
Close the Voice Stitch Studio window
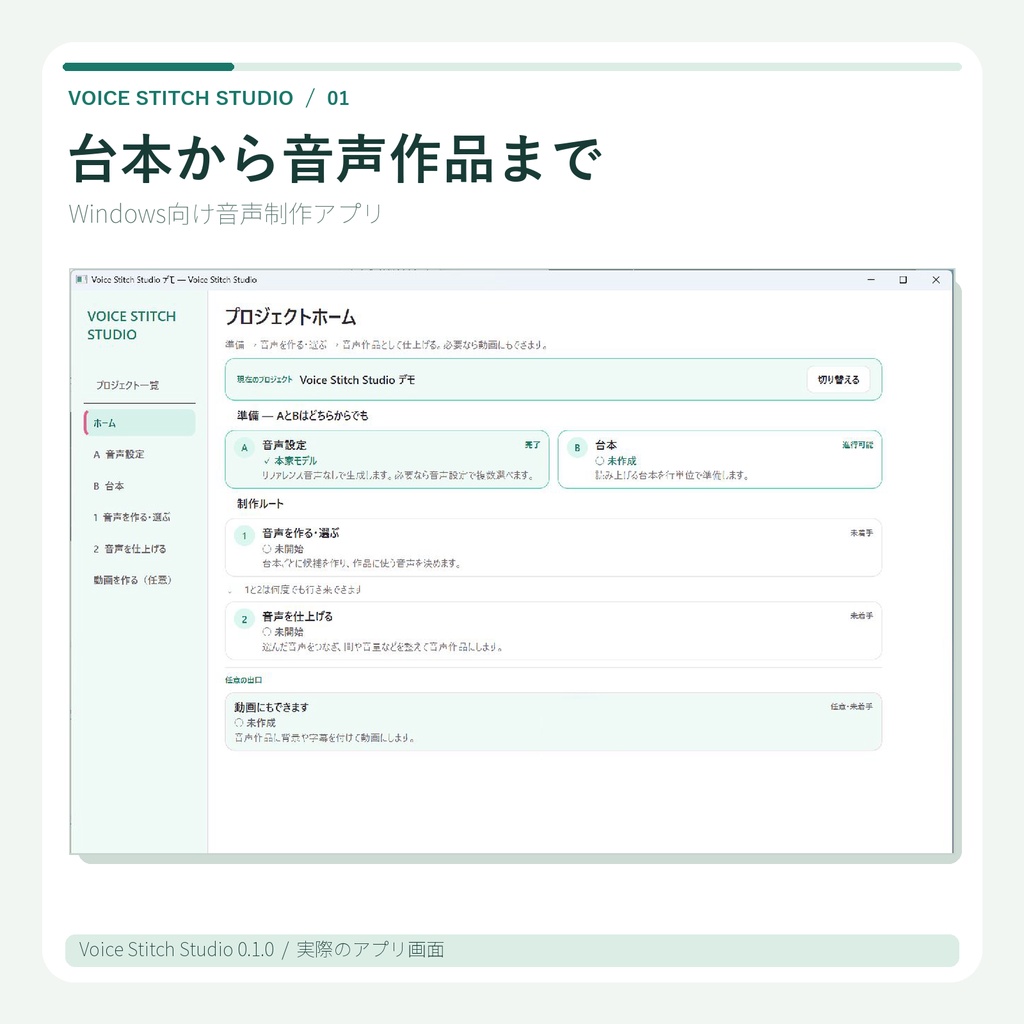tap(936, 280)
